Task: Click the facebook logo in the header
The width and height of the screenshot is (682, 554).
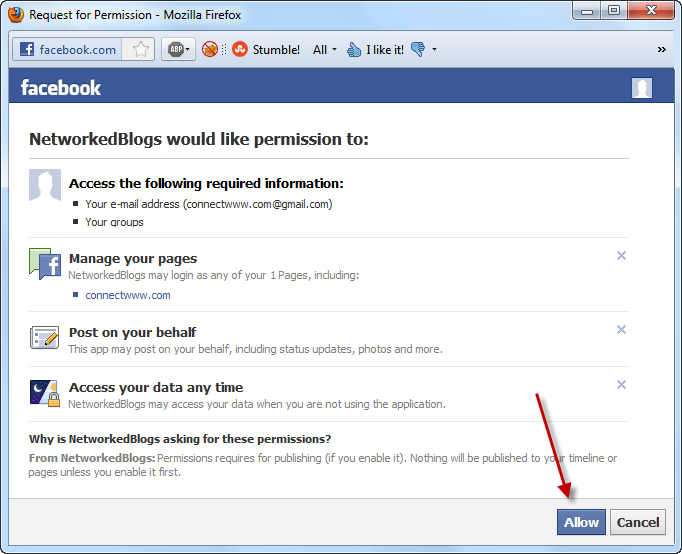Action: click(x=60, y=87)
